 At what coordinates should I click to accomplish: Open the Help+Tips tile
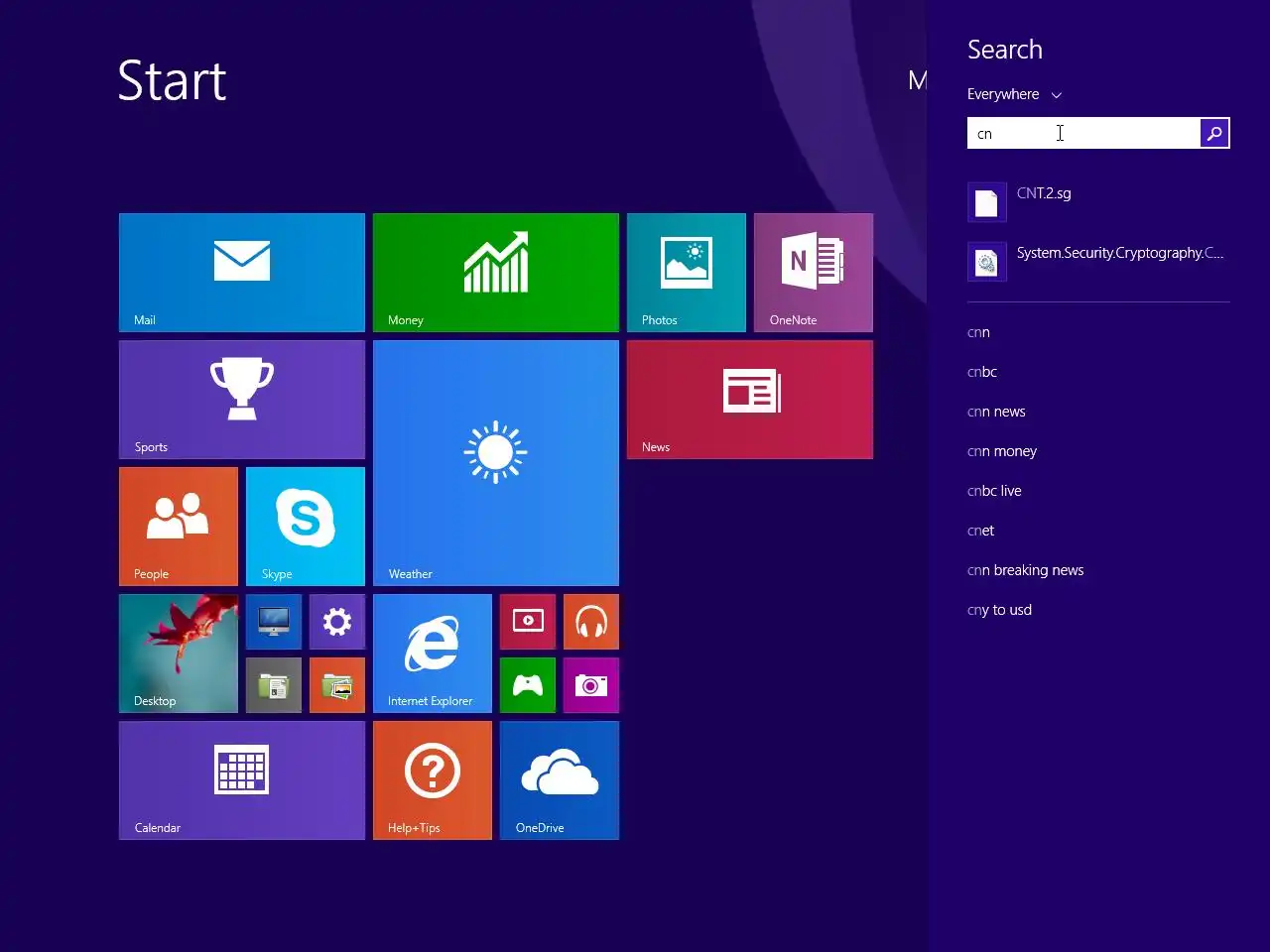[433, 780]
